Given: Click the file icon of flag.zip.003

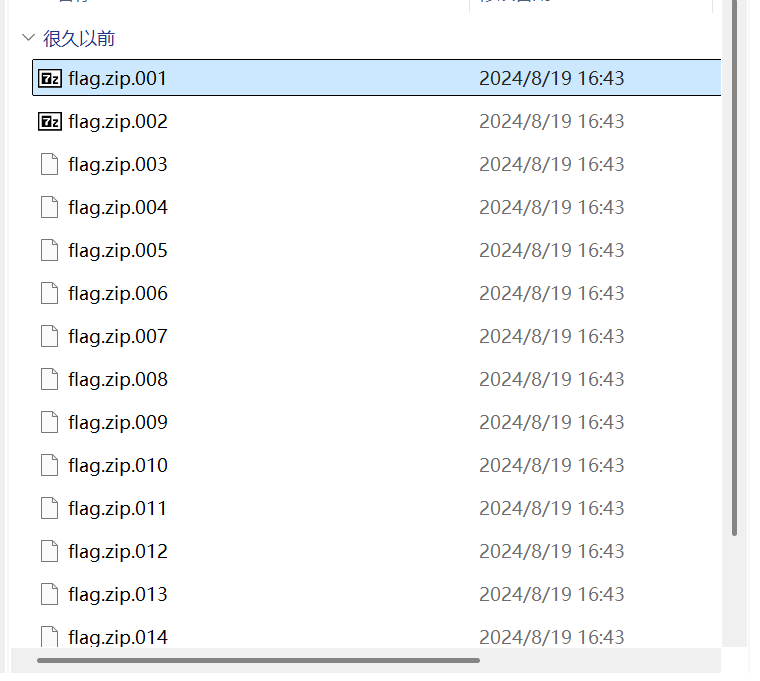Looking at the screenshot, I should [x=49, y=164].
